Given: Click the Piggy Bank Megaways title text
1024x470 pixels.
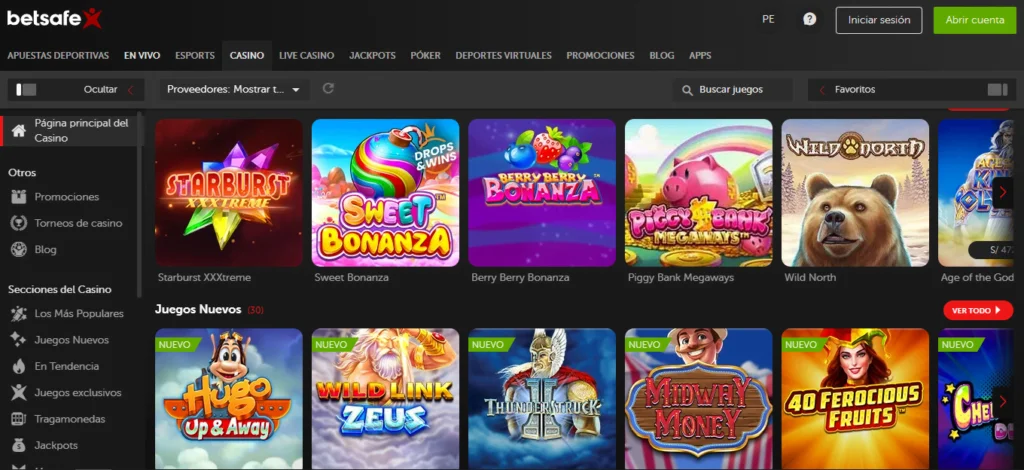Looking at the screenshot, I should tap(680, 277).
